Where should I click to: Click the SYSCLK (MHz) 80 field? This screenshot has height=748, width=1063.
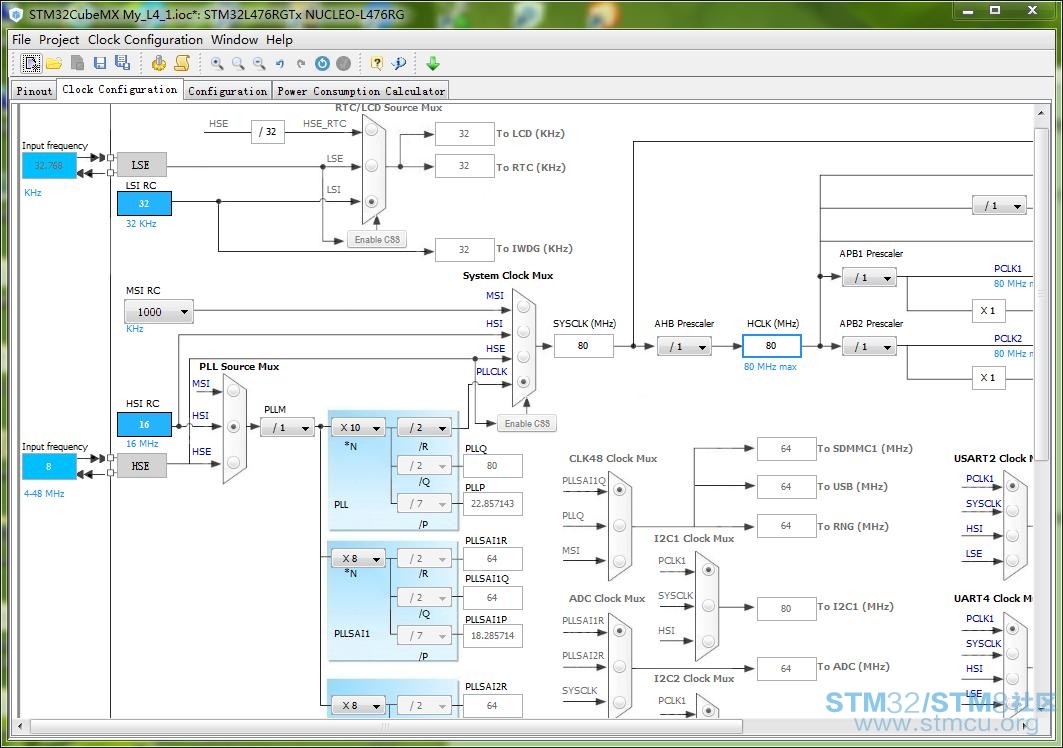click(583, 346)
